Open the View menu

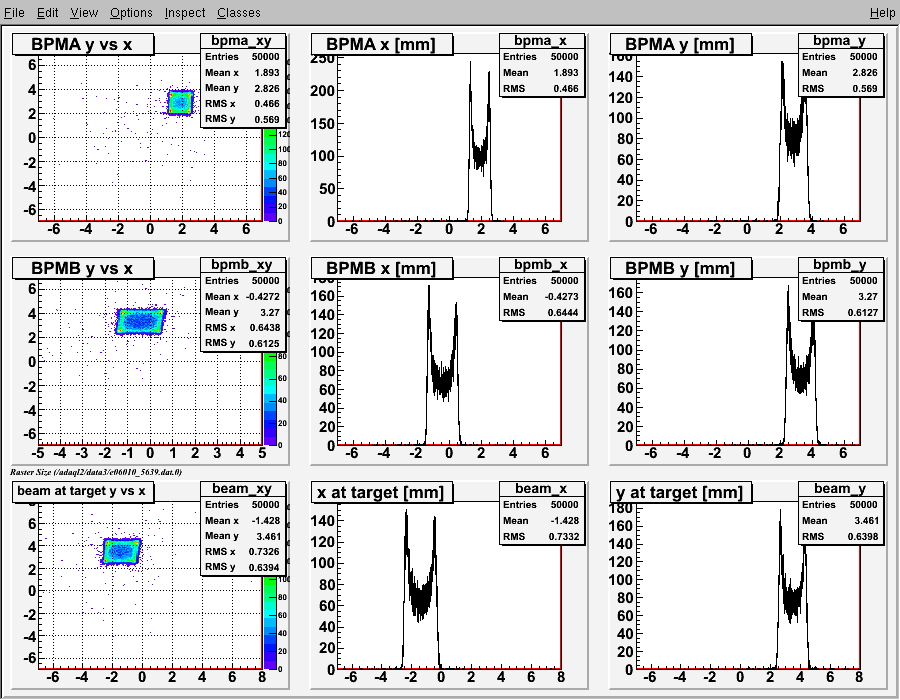84,12
